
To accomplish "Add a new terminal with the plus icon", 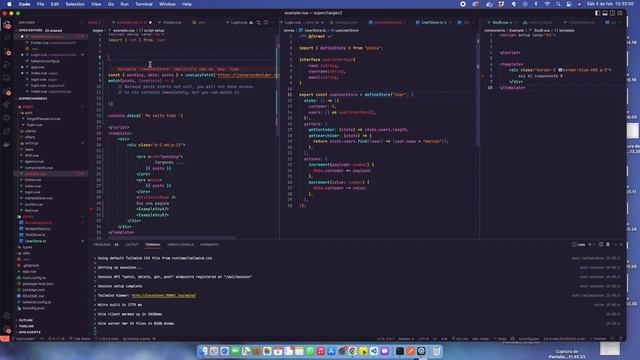I will (x=590, y=244).
